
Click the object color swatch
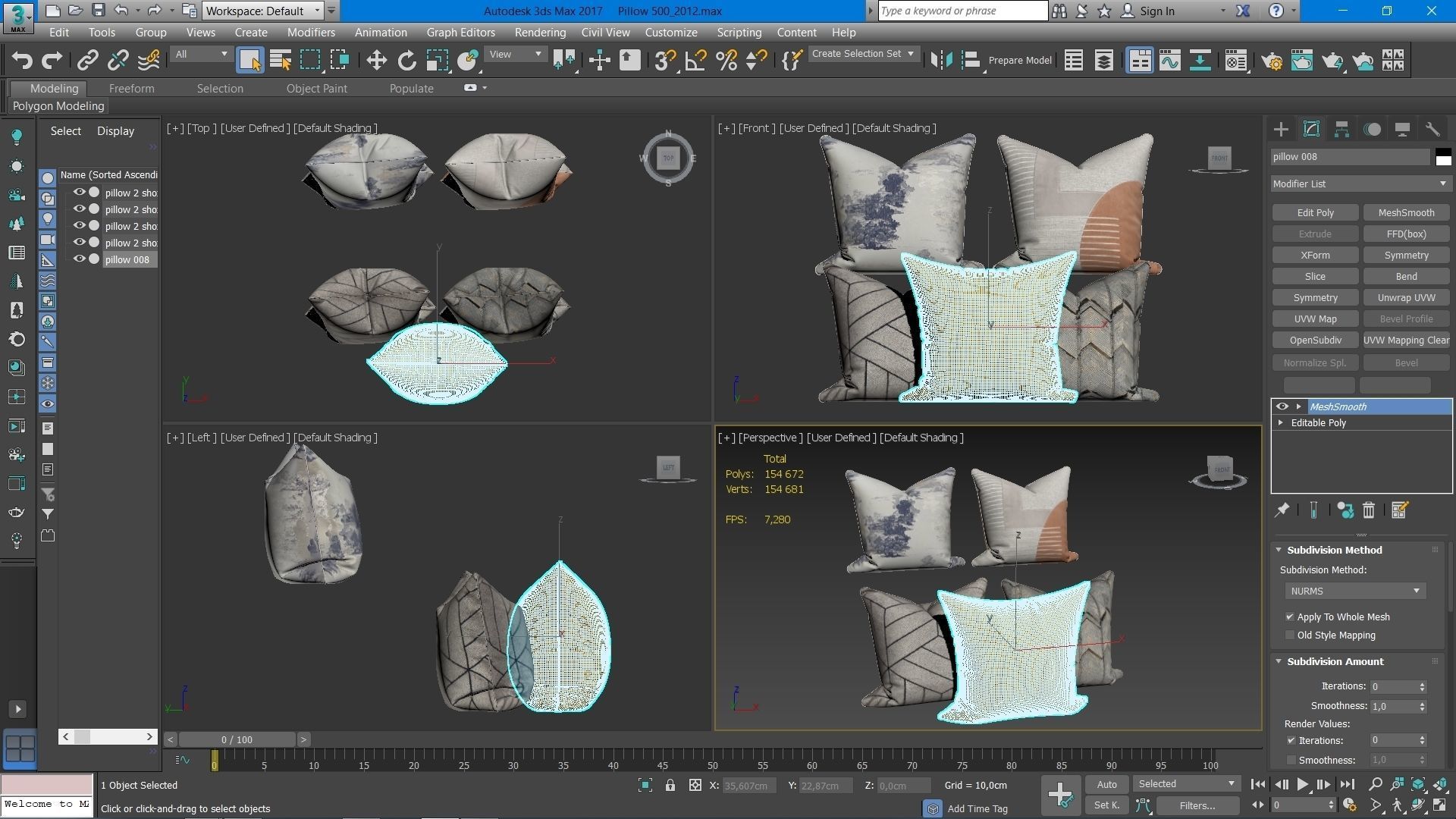pos(1443,158)
